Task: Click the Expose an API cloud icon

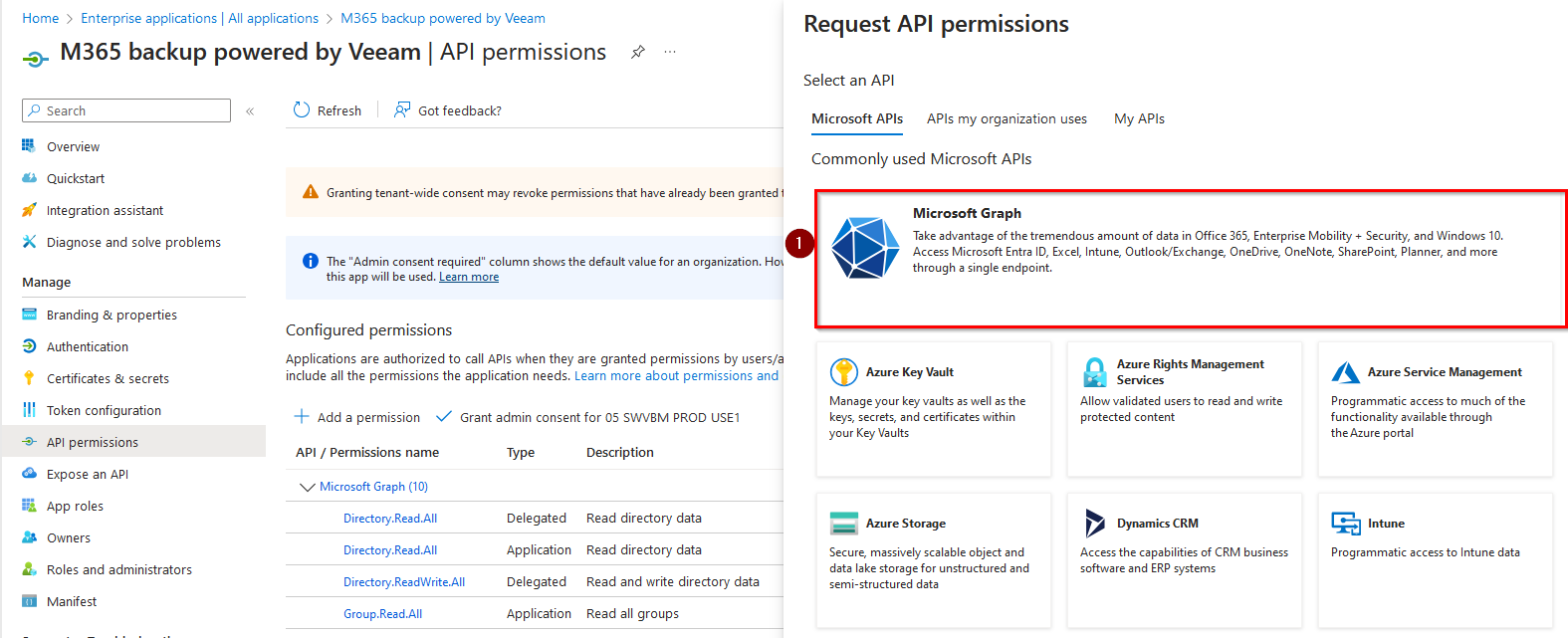Action: click(x=29, y=474)
